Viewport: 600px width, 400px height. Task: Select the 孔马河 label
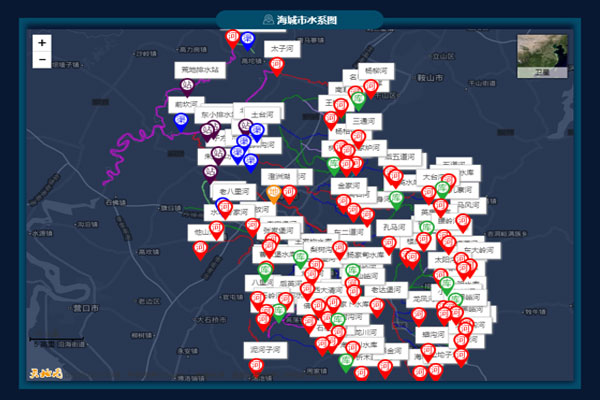[x=395, y=227]
